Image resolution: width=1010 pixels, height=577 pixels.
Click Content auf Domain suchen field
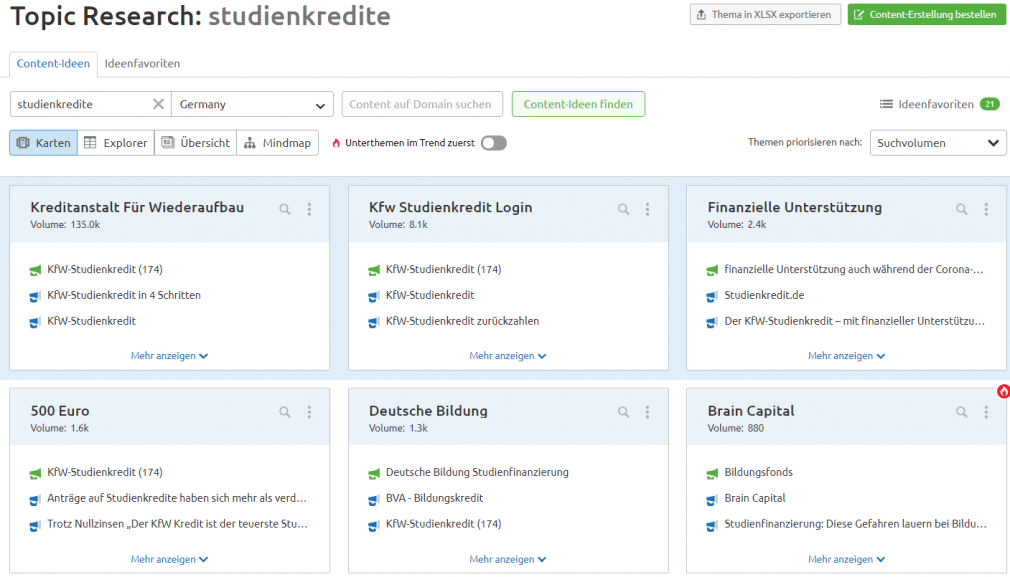[422, 104]
